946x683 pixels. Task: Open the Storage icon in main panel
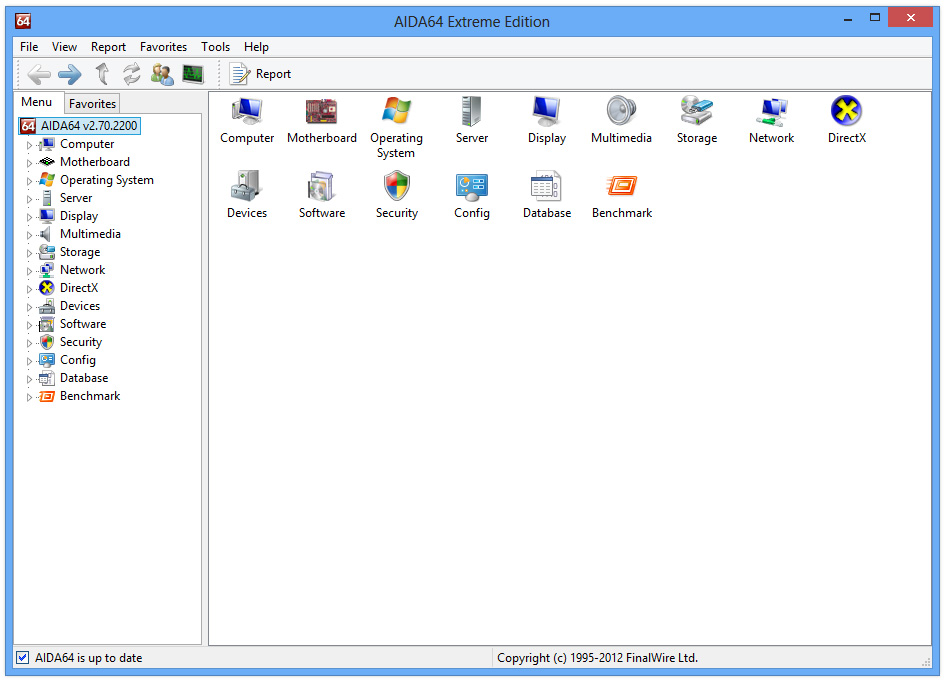(696, 112)
